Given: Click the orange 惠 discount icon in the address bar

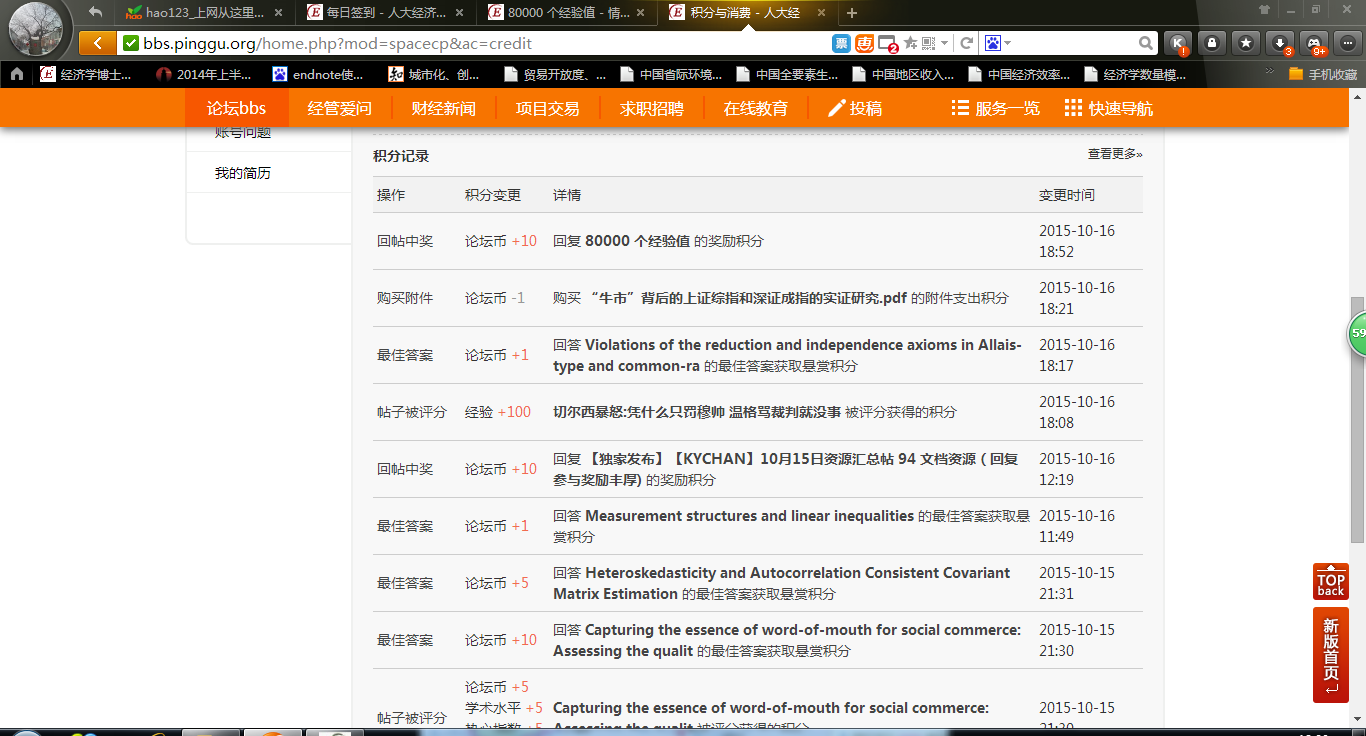Looking at the screenshot, I should coord(864,43).
